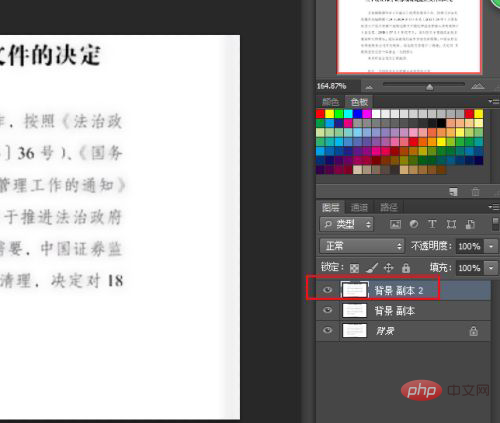
Task: Choose the pure blue swatch in first row
Action: pos(357,114)
